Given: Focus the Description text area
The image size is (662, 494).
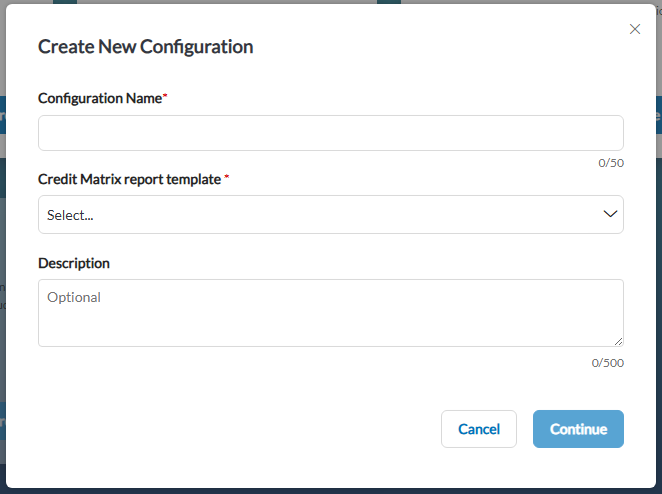Looking at the screenshot, I should 331,313.
